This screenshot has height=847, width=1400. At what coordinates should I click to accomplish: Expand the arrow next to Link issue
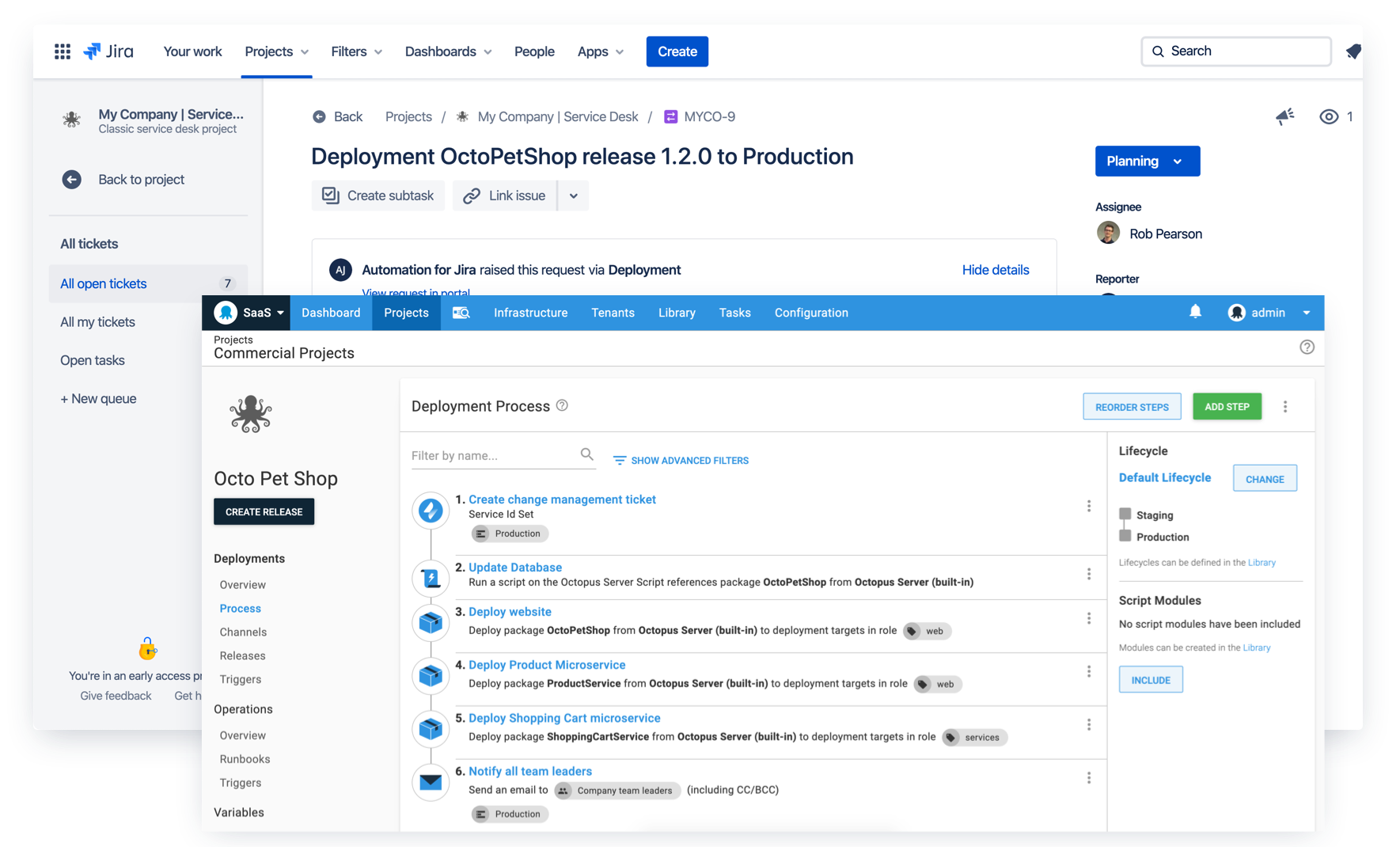click(574, 196)
